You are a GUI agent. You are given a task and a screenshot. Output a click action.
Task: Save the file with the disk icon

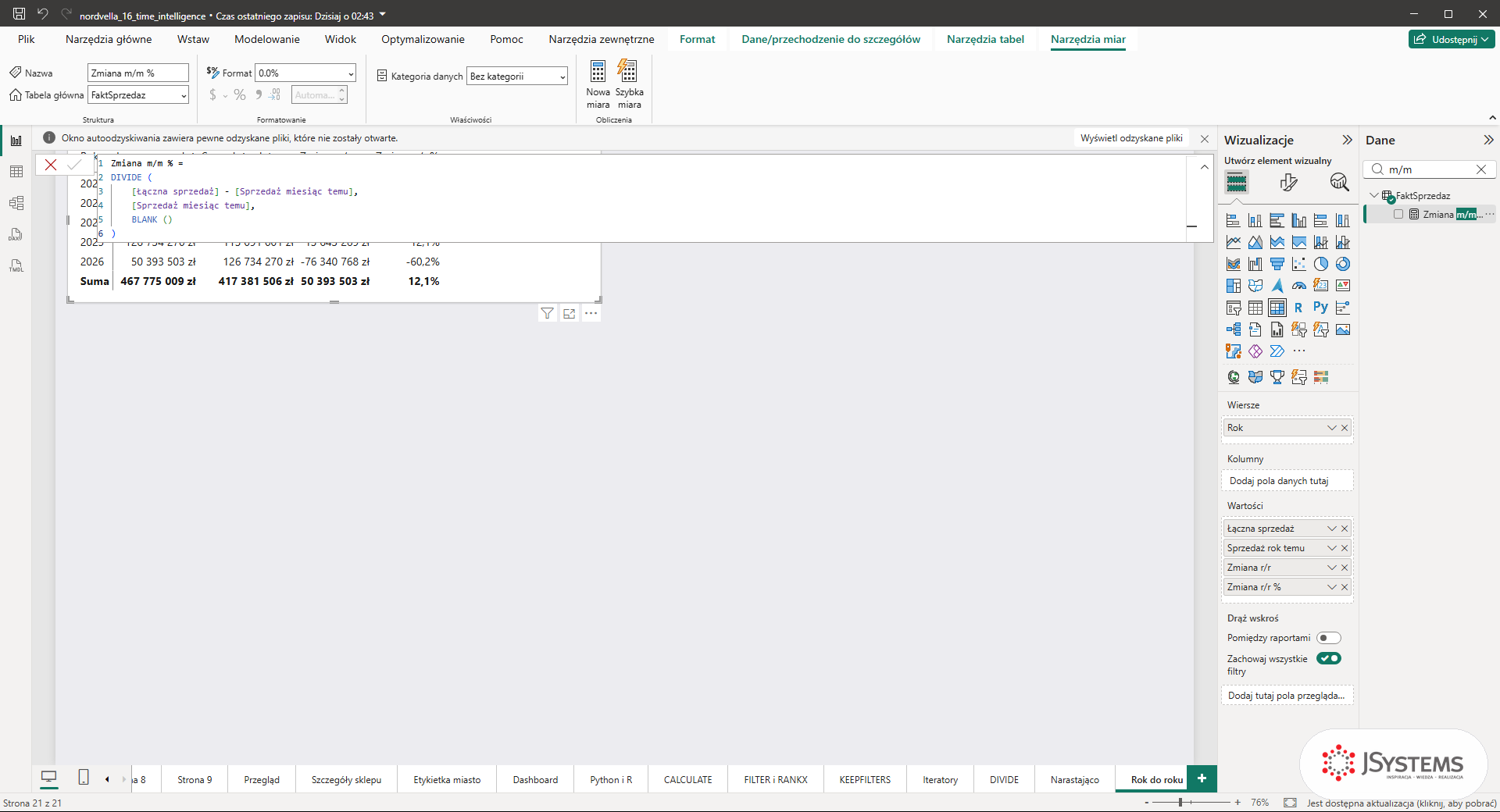(x=19, y=14)
